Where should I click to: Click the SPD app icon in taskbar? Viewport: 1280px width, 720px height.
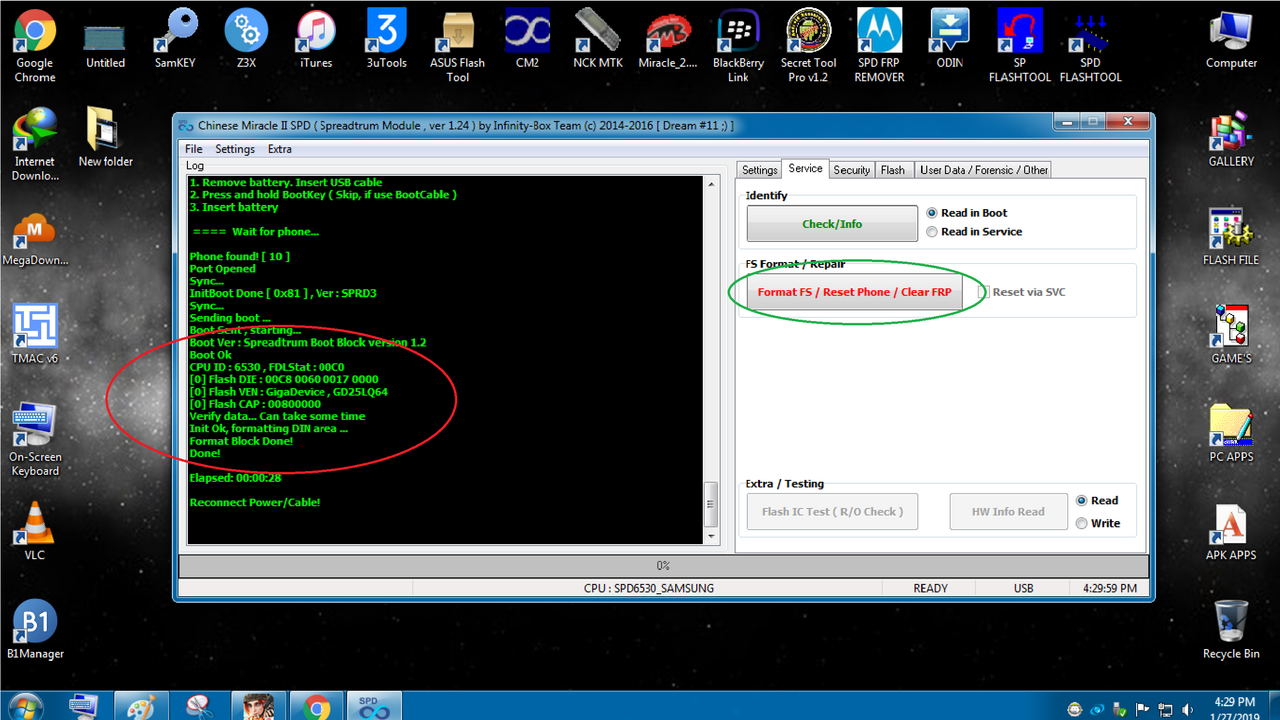(x=374, y=707)
